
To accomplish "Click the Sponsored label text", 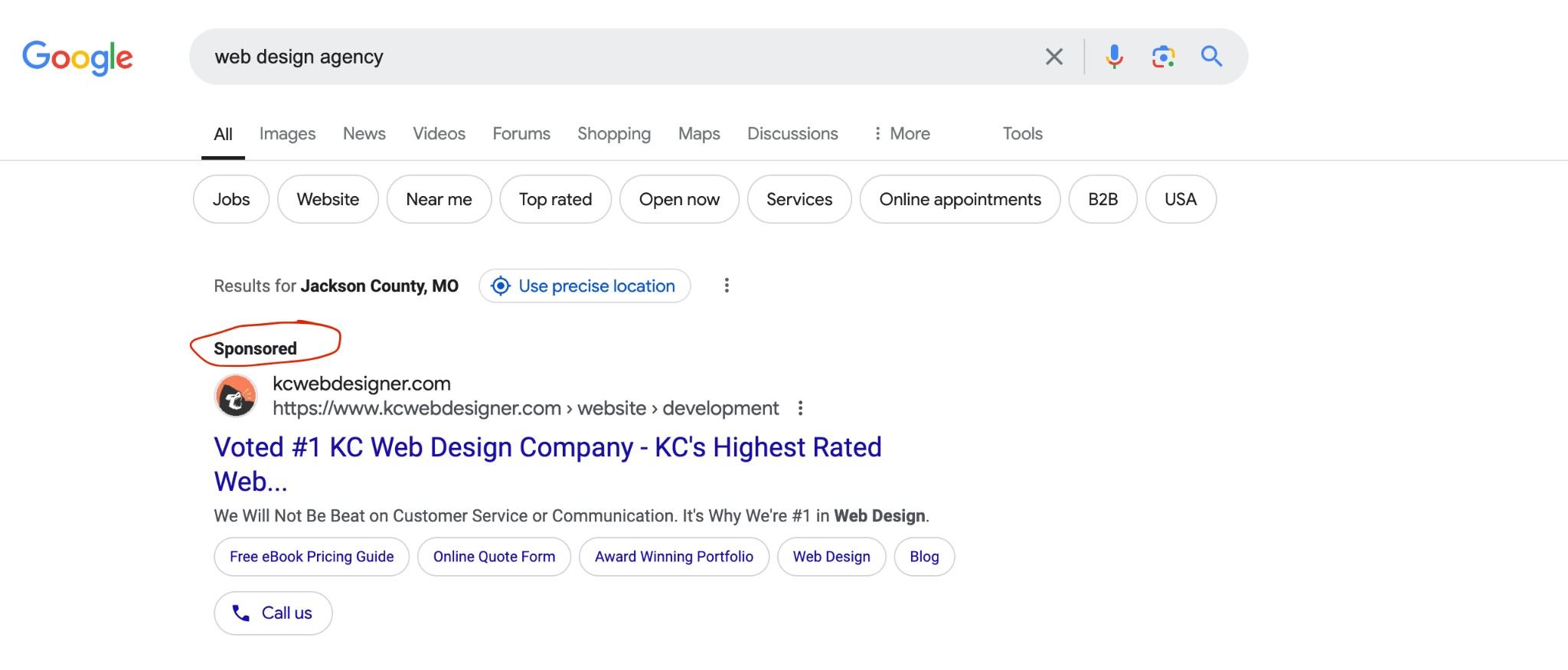I will point(255,348).
